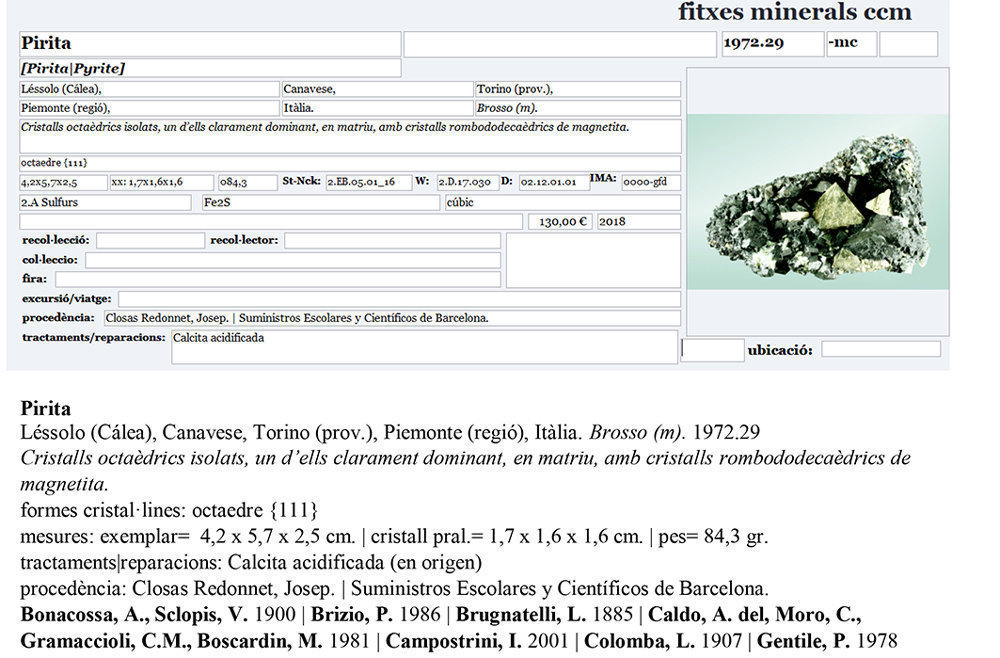
Task: Click the 'recol·lector' input field
Action: [x=392, y=240]
